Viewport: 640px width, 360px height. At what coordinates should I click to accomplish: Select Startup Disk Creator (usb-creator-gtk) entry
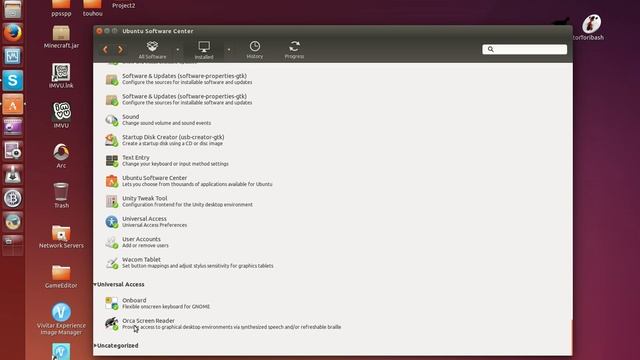click(173, 137)
